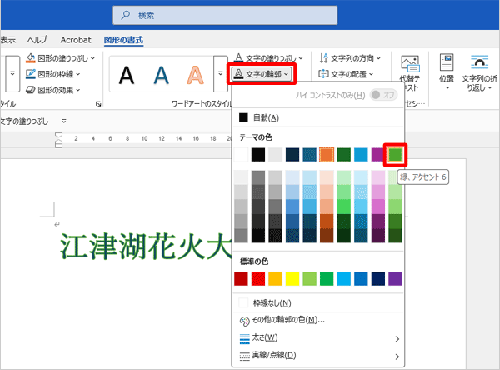This screenshot has height=370, width=500.
Task: Click the 代替テキスト alt text icon
Action: point(410,64)
